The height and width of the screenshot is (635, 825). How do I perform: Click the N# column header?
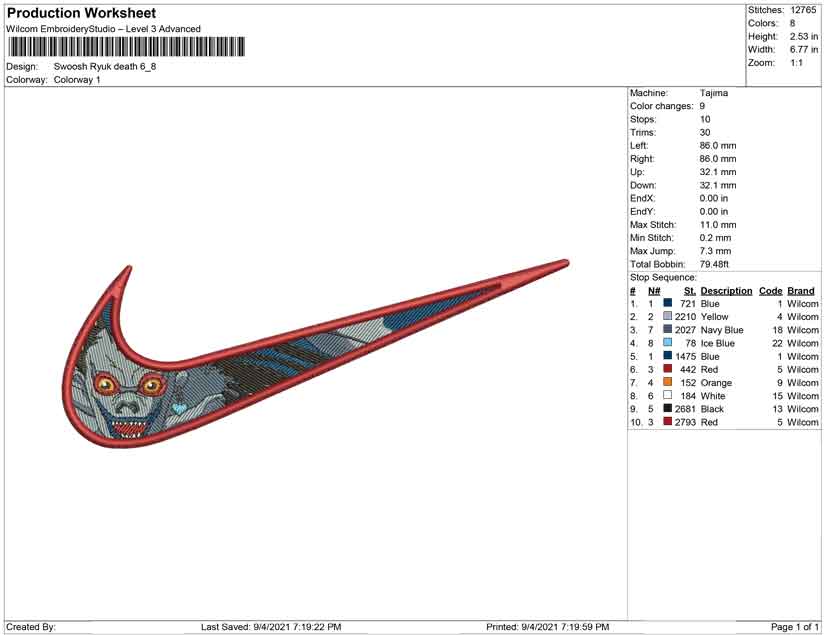[x=654, y=291]
